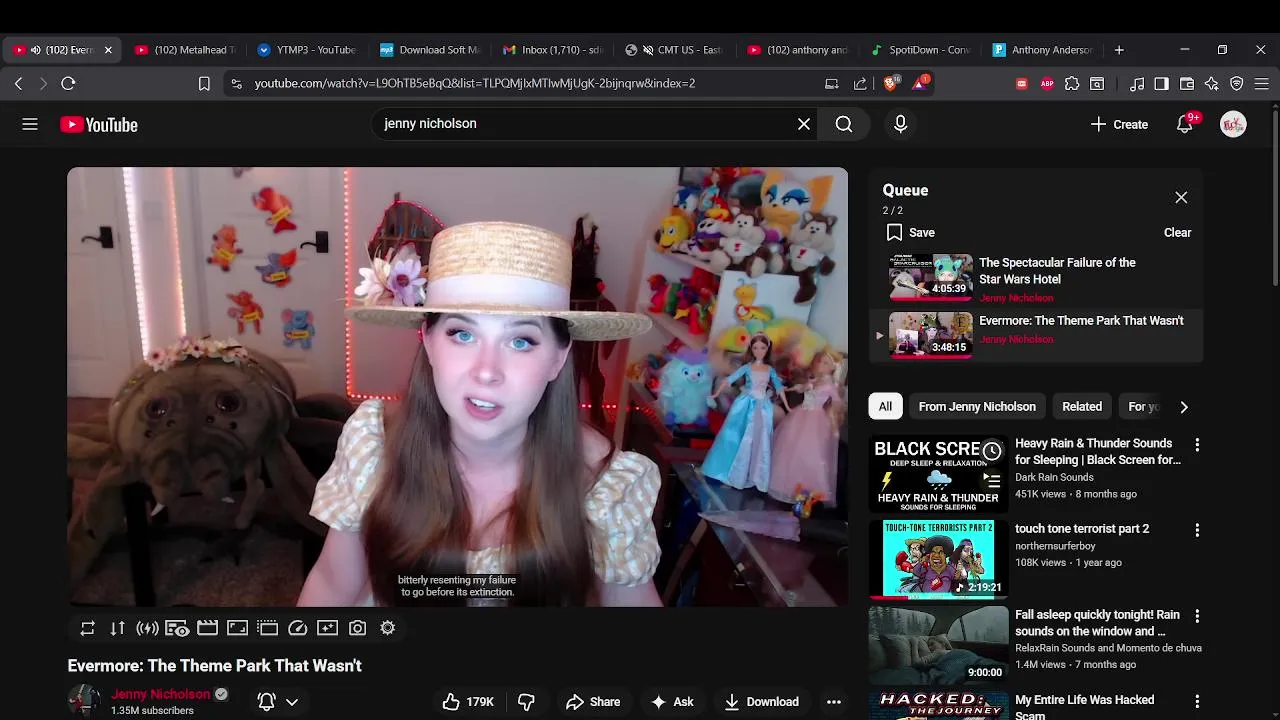Open the Jenny Nicholson channel link
The image size is (1280, 720).
coord(161,694)
